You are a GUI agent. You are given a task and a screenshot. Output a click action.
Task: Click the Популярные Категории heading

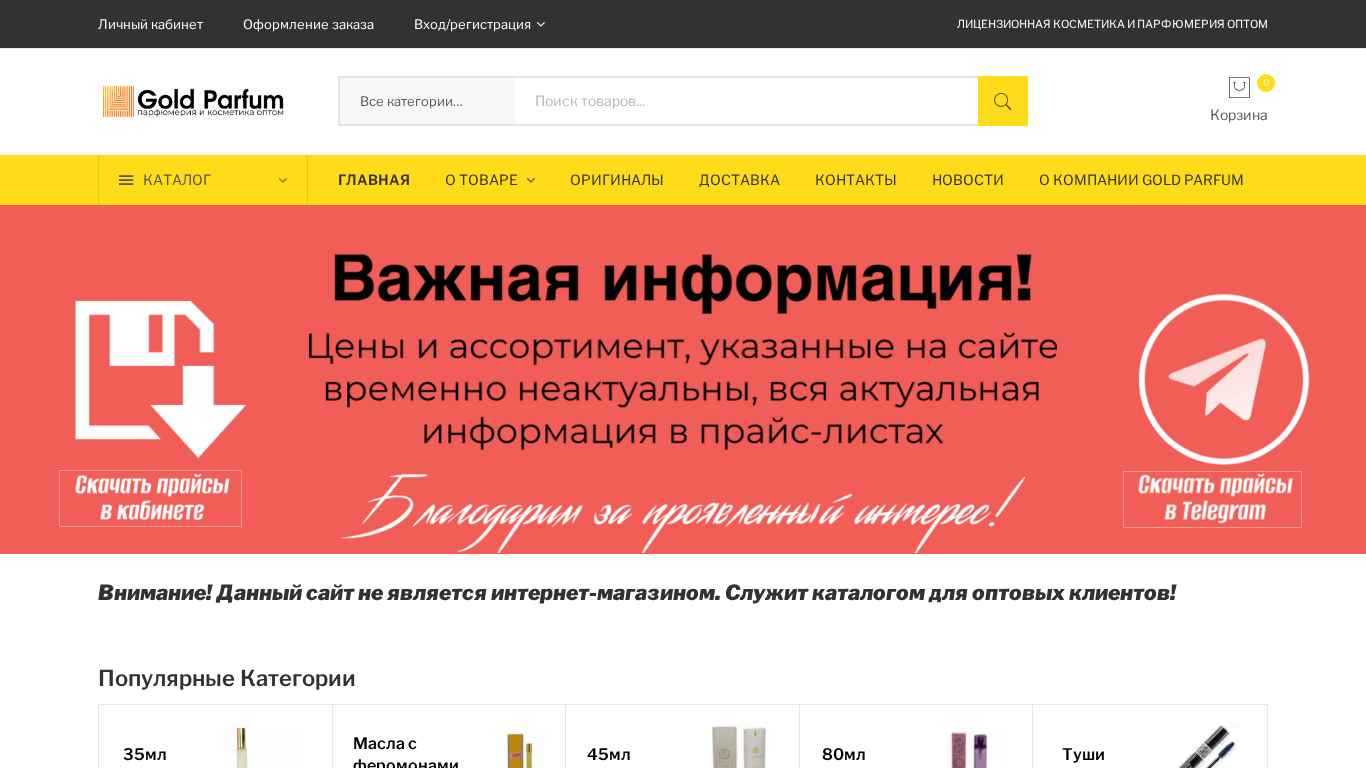[227, 678]
